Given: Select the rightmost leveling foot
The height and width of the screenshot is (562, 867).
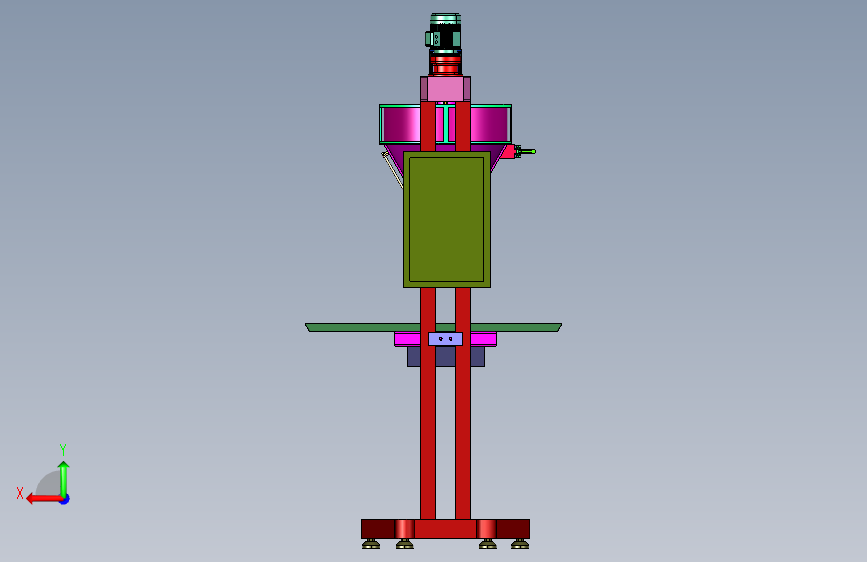Looking at the screenshot, I should [520, 544].
